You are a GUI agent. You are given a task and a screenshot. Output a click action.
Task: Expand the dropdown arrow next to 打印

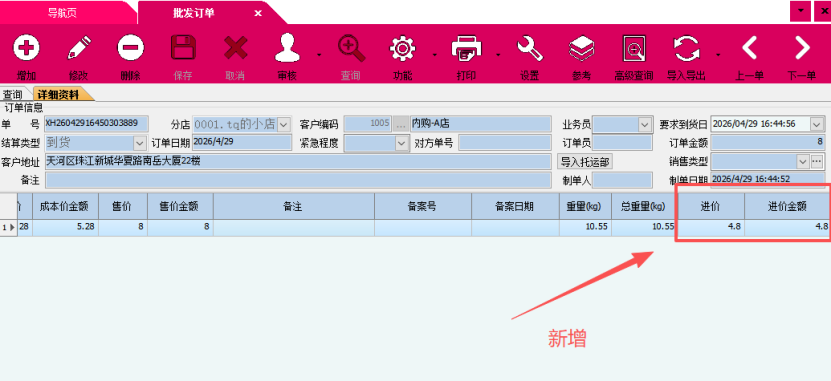498,55
